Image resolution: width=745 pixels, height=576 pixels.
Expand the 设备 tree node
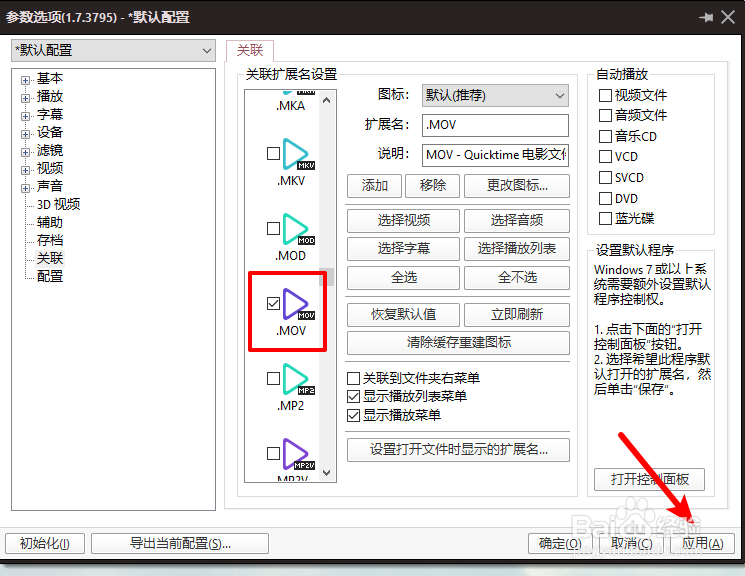click(25, 134)
